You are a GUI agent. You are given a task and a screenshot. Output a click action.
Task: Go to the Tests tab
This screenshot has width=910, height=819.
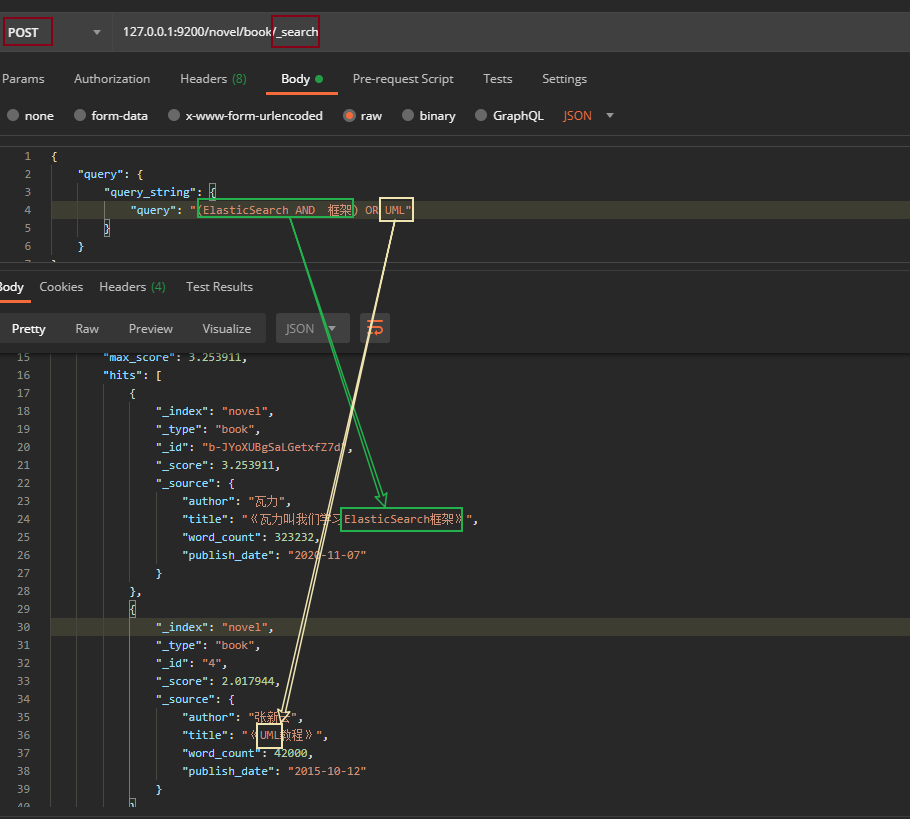(x=497, y=79)
